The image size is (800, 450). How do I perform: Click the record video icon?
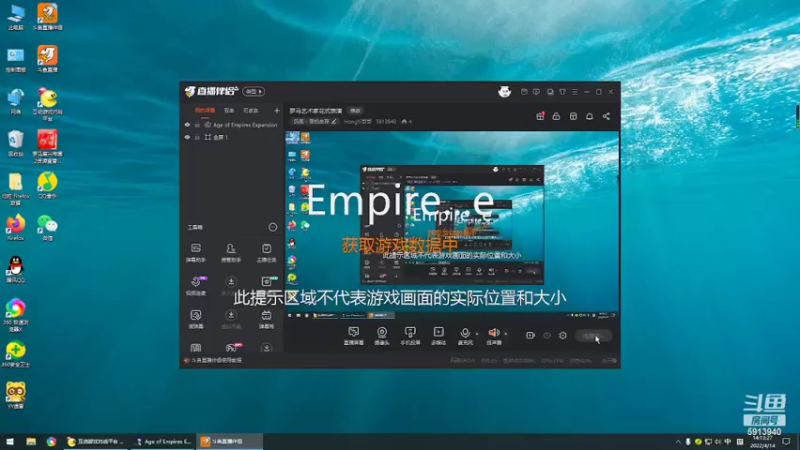tap(531, 336)
